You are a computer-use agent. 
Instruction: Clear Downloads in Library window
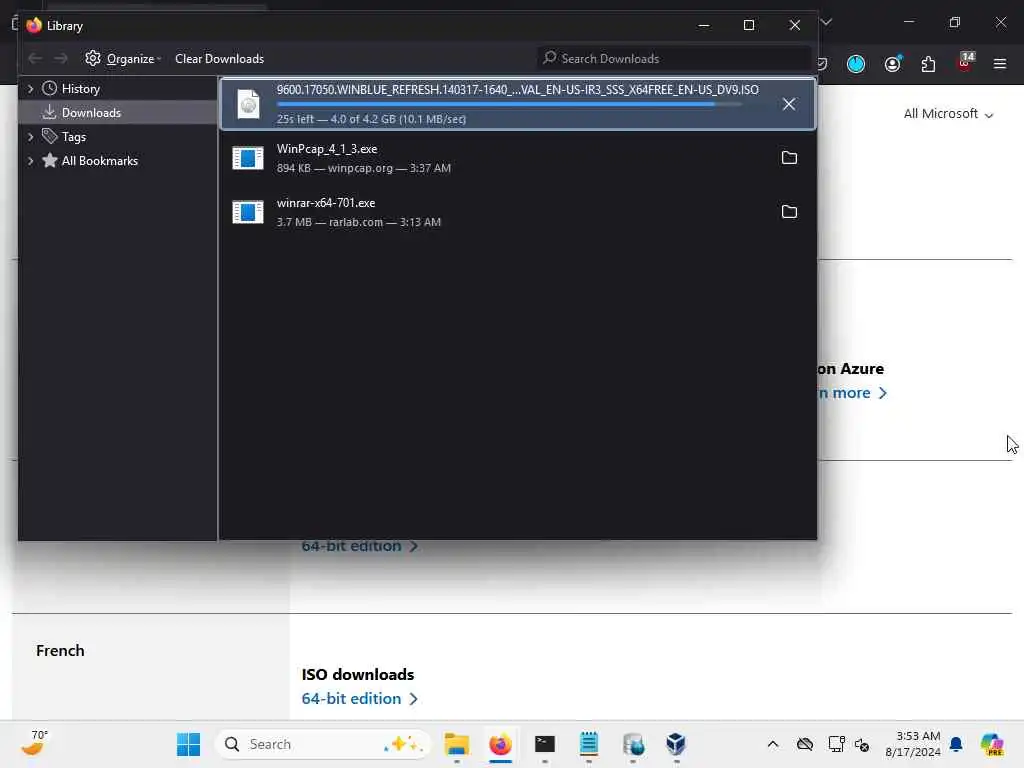(219, 59)
